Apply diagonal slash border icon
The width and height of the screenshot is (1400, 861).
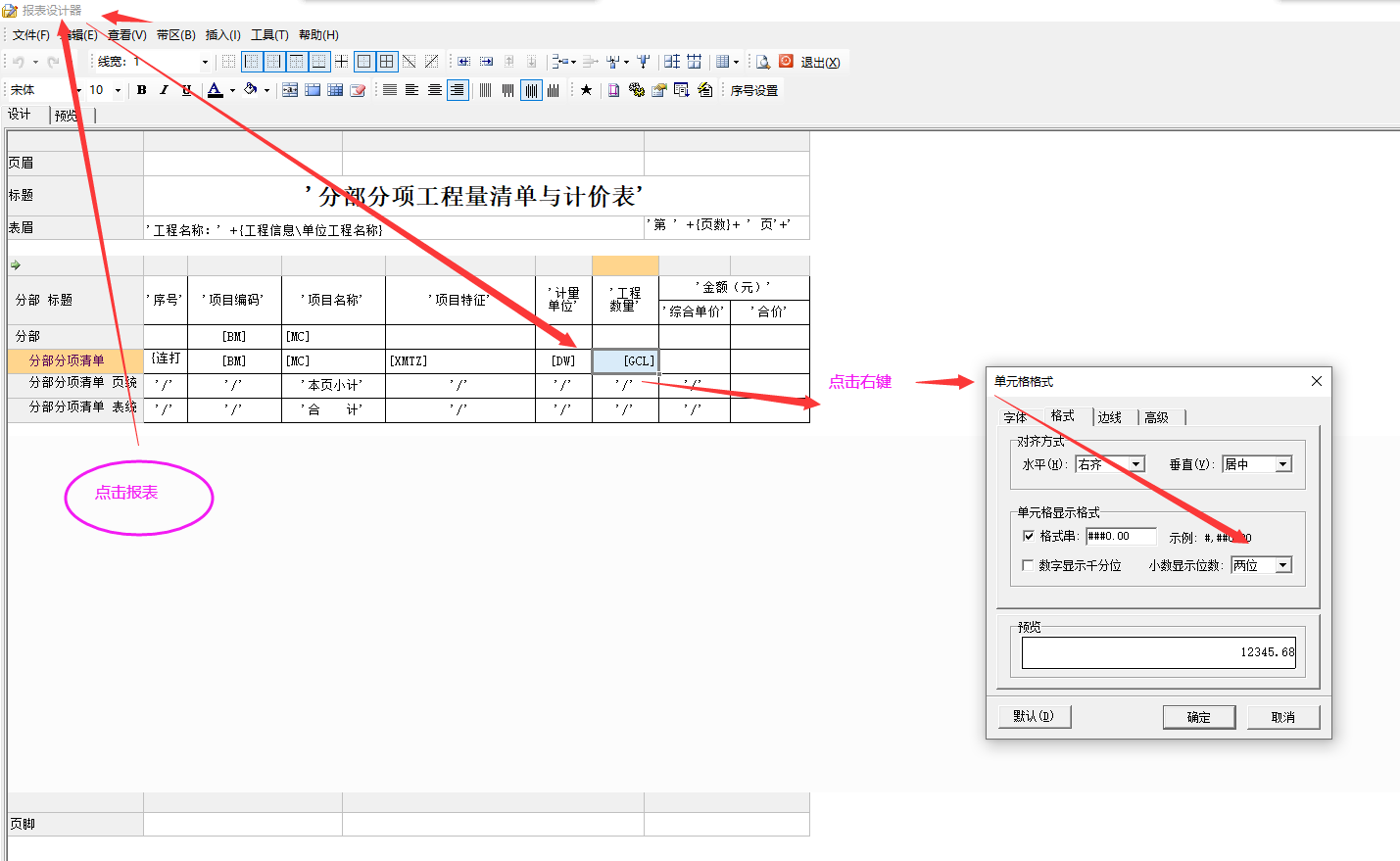[432, 62]
